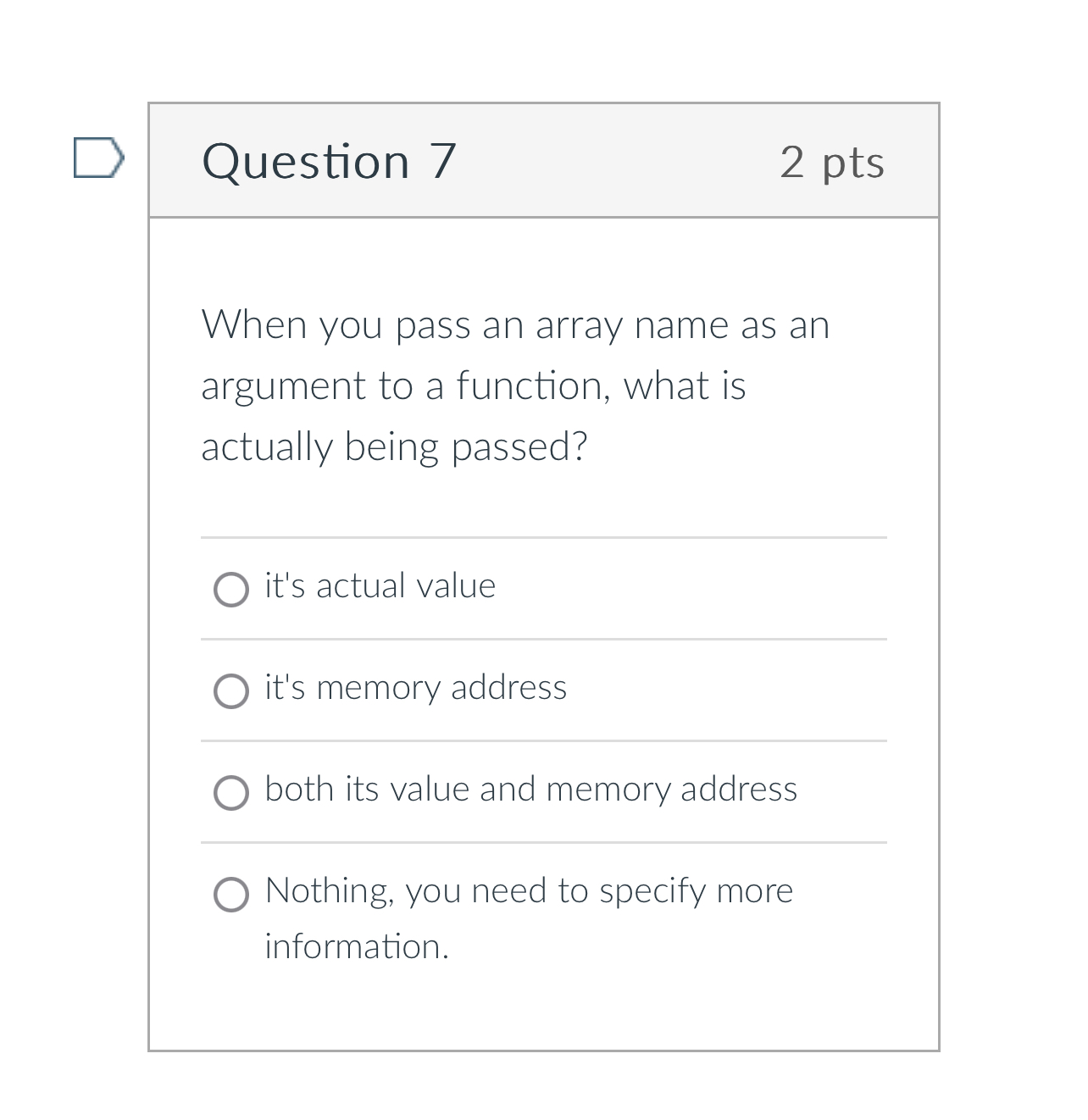Click the circle beside the third answer choice
Viewport: 1088px width, 1120px height.
230,792
